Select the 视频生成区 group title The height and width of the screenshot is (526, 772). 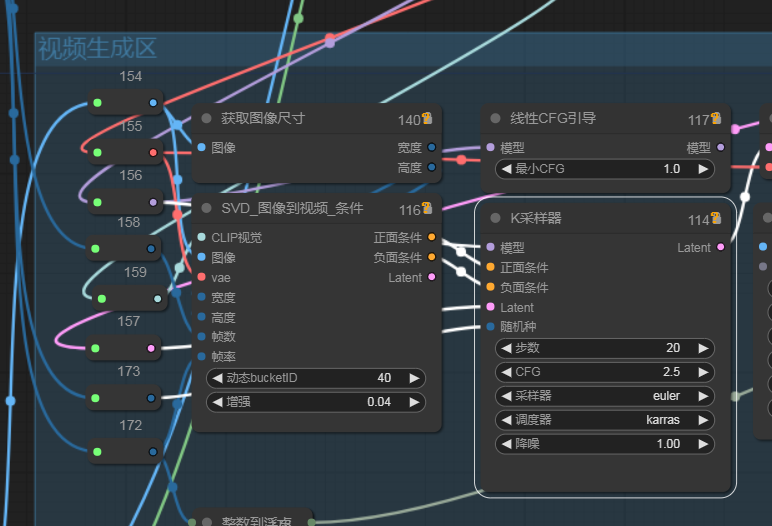click(97, 48)
